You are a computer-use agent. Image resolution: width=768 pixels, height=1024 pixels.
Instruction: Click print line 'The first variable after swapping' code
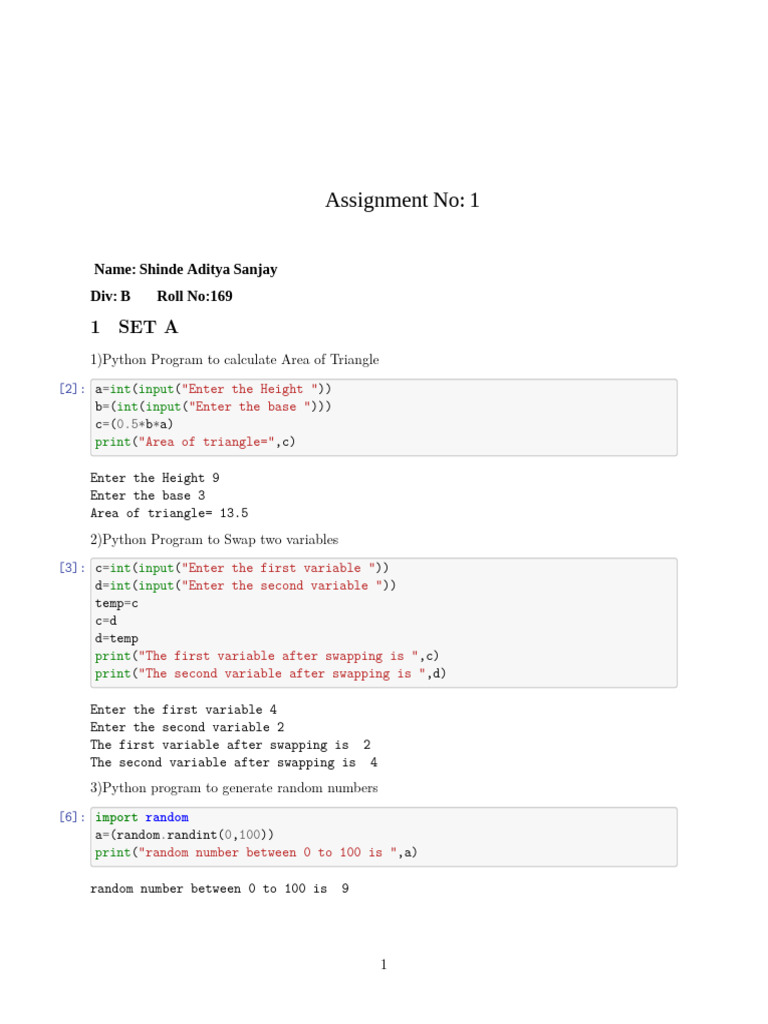267,656
